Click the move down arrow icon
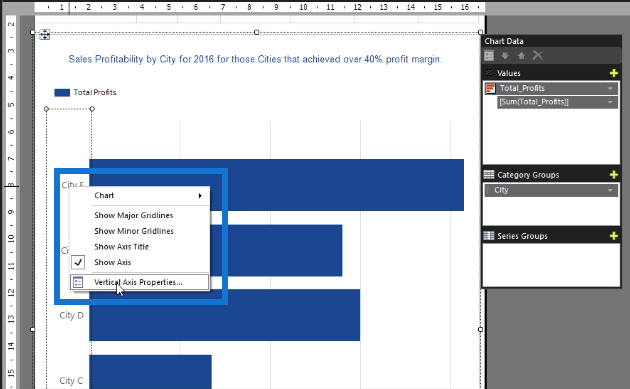The width and height of the screenshot is (630, 389). pos(505,56)
